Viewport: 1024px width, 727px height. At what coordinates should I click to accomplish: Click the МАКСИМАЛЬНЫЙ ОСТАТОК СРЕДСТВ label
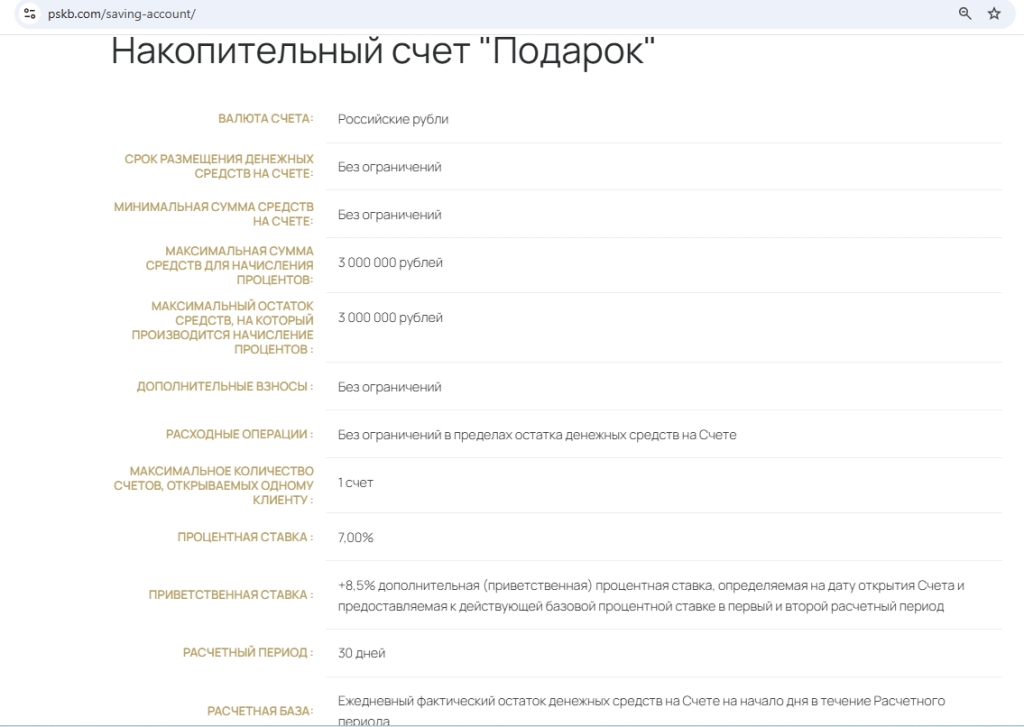223,327
